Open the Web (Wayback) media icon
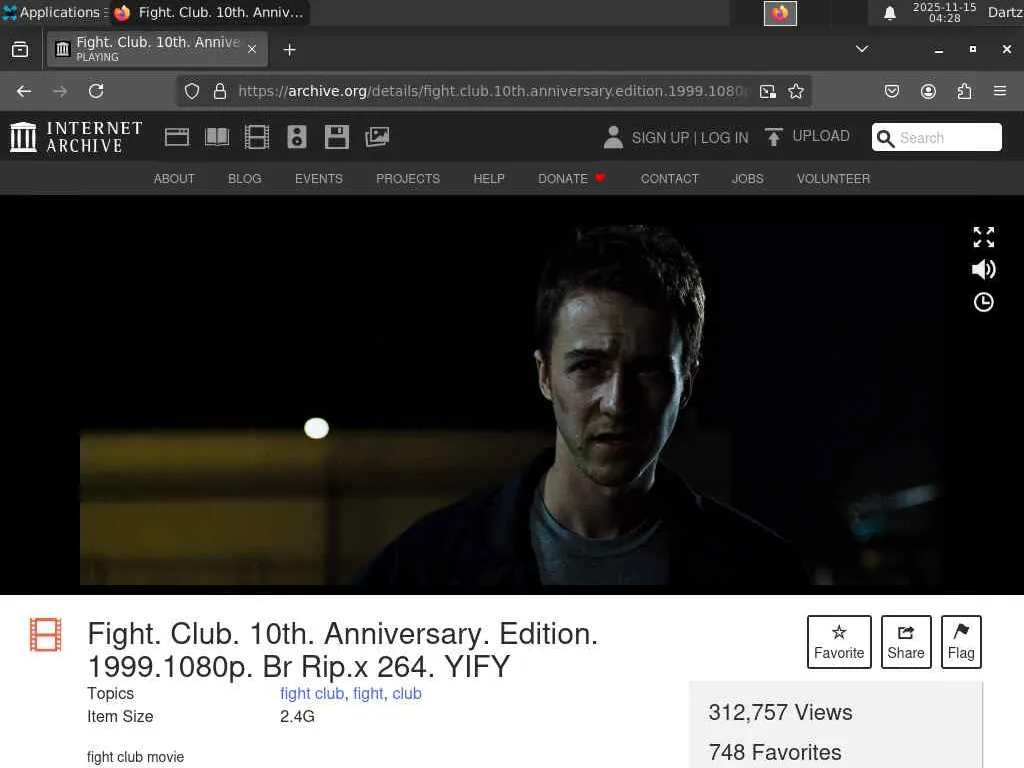The height and width of the screenshot is (768, 1024). 177,137
